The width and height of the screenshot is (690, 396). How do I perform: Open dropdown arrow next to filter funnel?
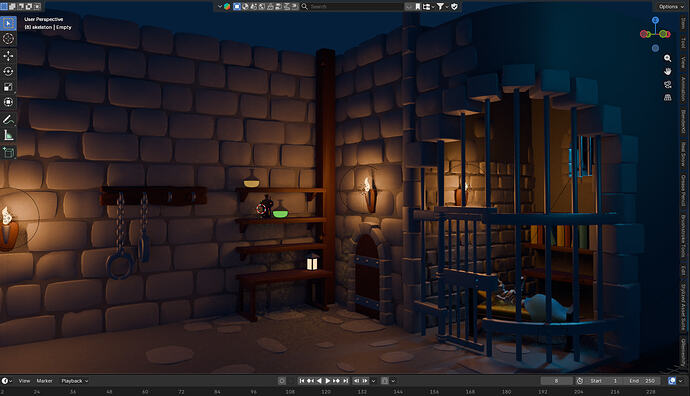pyautogui.click(x=447, y=7)
